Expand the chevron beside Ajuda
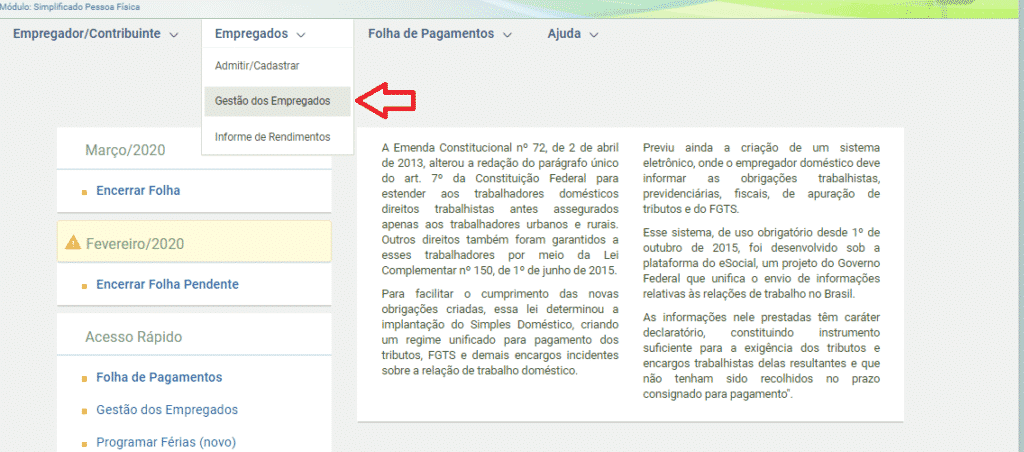The image size is (1024, 452). 594,35
